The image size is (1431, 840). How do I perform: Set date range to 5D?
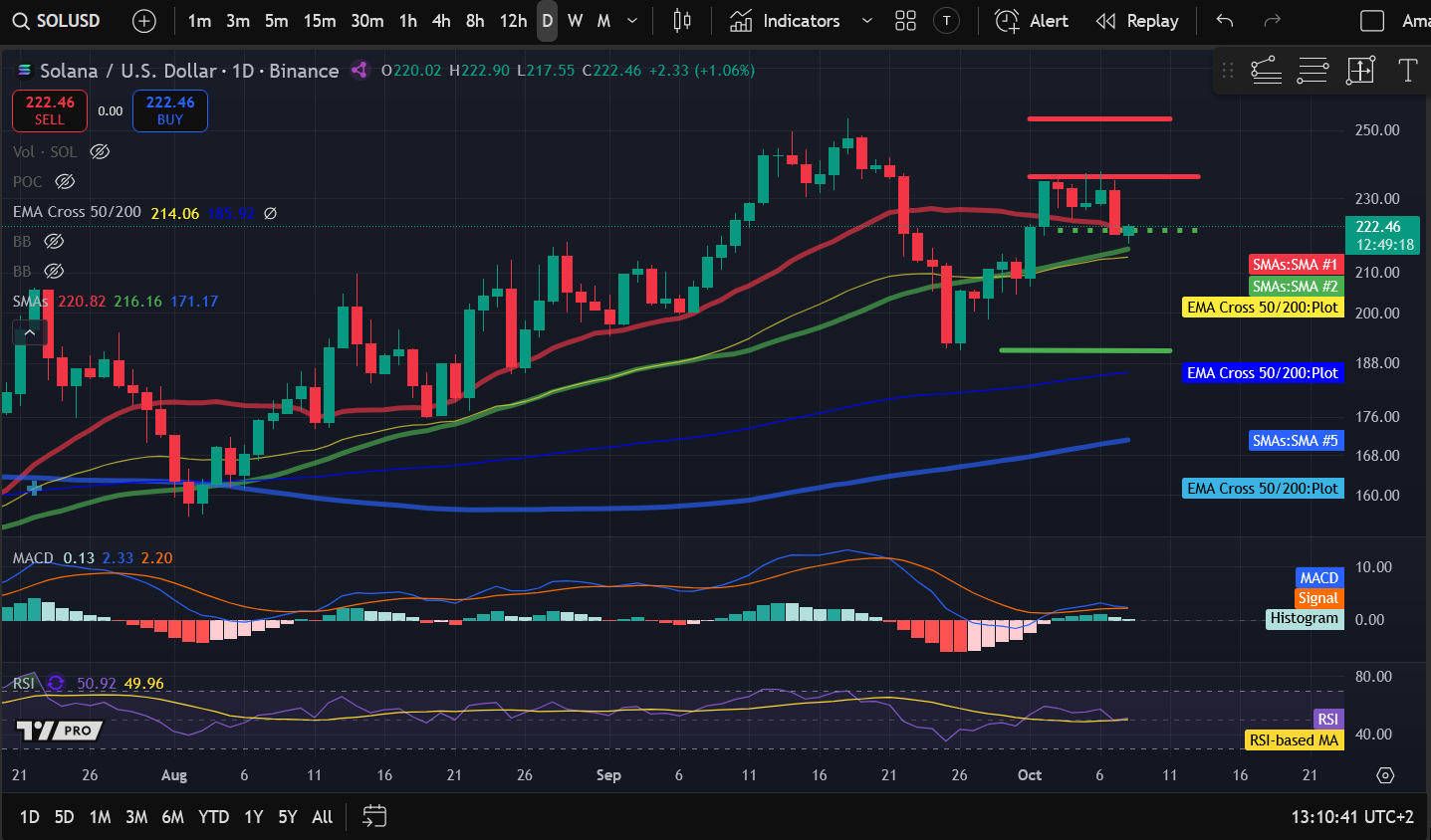pyautogui.click(x=64, y=817)
